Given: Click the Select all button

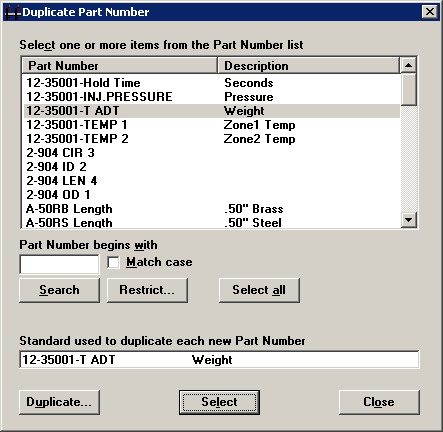Looking at the screenshot, I should click(x=259, y=290).
